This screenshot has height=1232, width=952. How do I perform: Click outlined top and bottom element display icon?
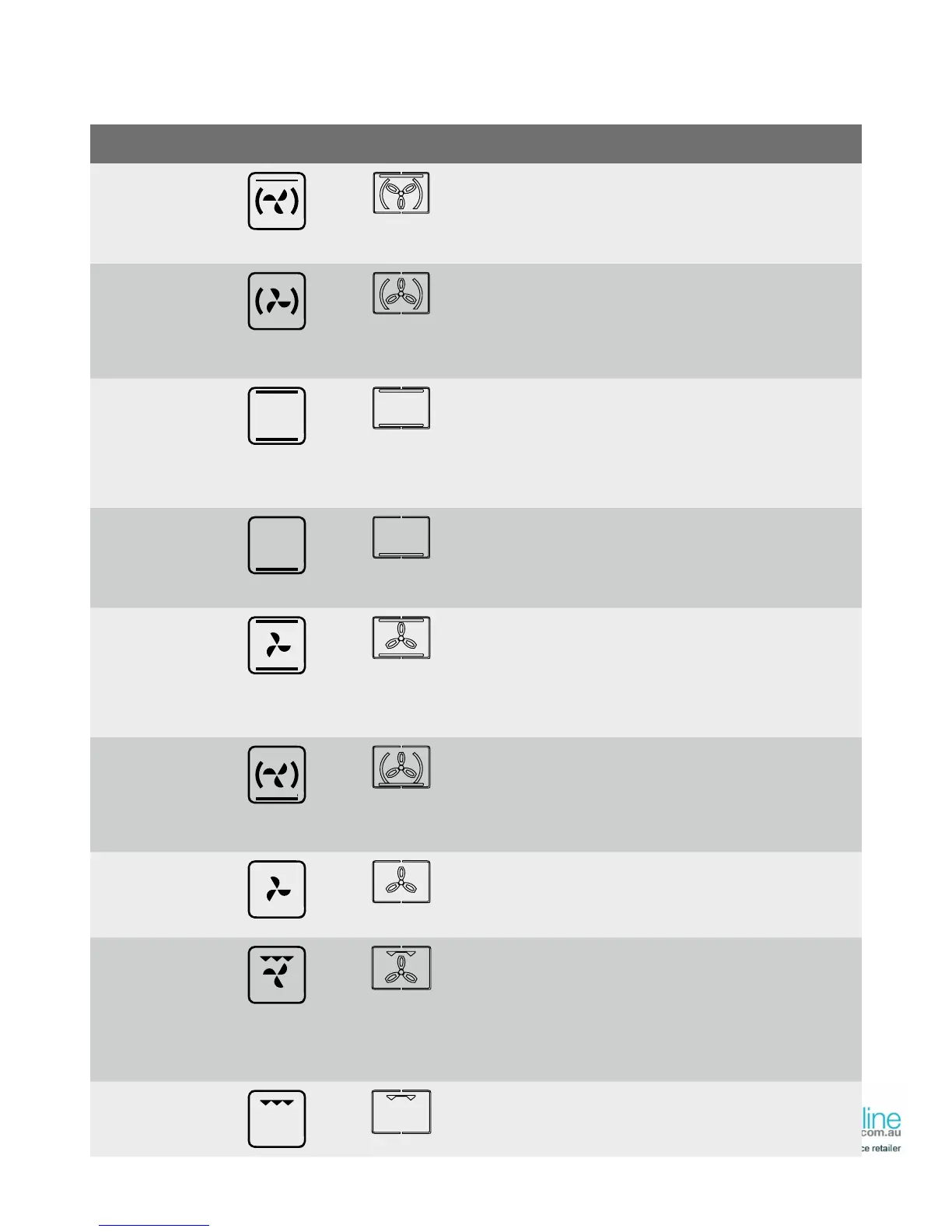tap(401, 408)
